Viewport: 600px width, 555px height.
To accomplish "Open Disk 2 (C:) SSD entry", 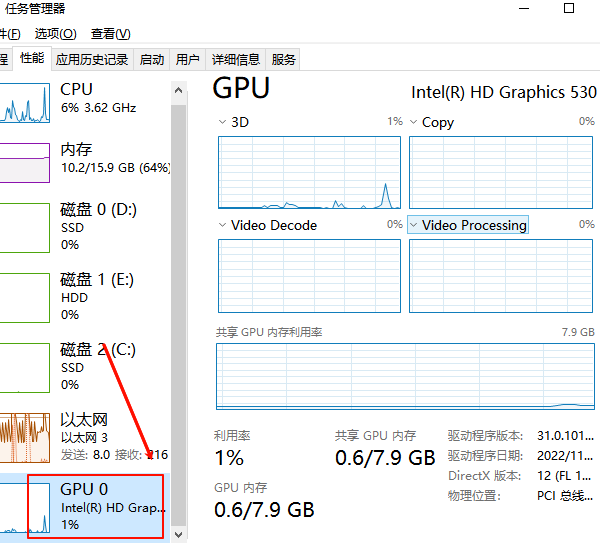I will [x=99, y=365].
